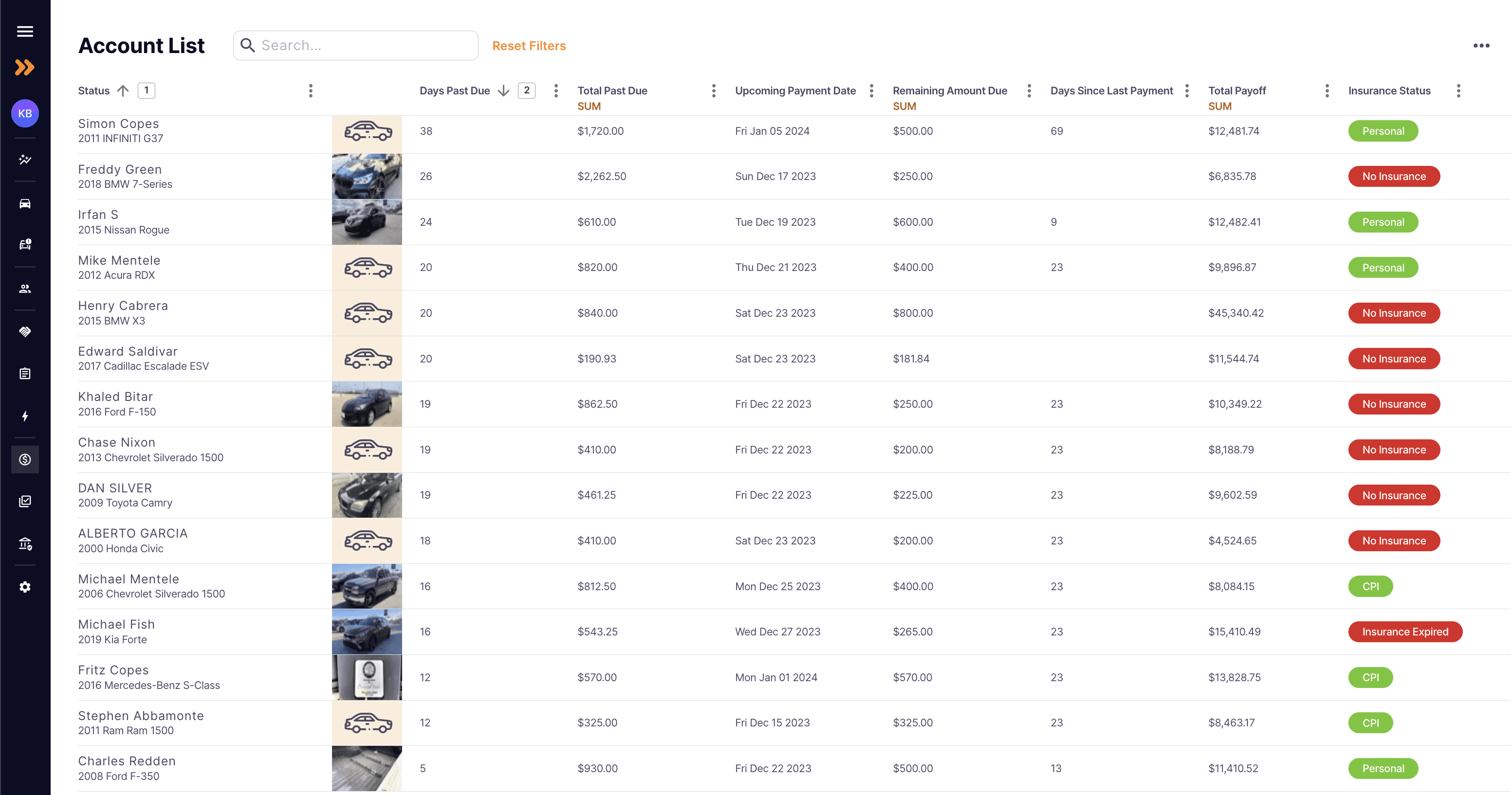Click Michael Fish's Insurance Expired badge
The width and height of the screenshot is (1512, 795).
(1404, 632)
